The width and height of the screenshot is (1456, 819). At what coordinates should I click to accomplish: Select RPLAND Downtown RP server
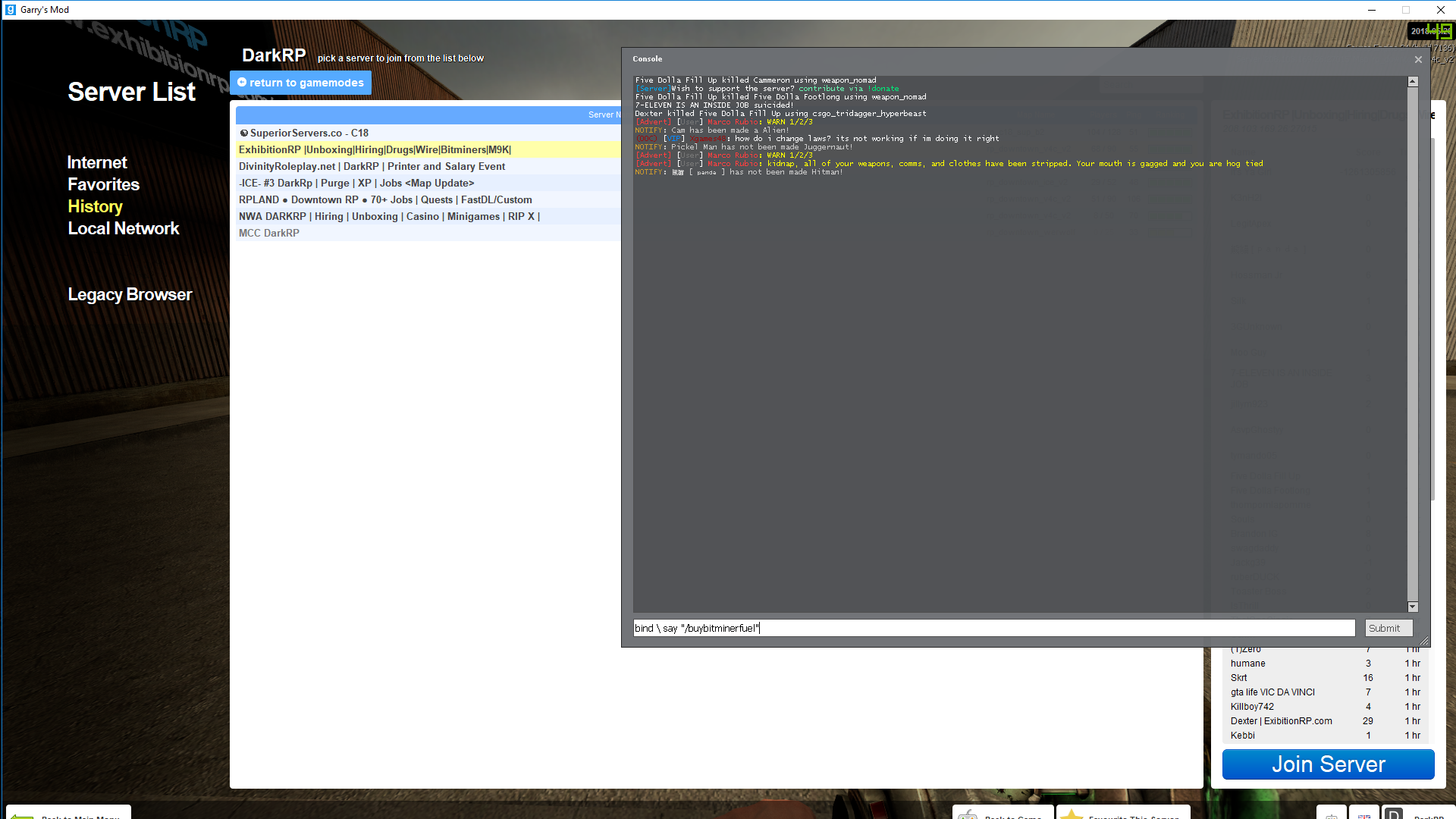tap(428, 199)
